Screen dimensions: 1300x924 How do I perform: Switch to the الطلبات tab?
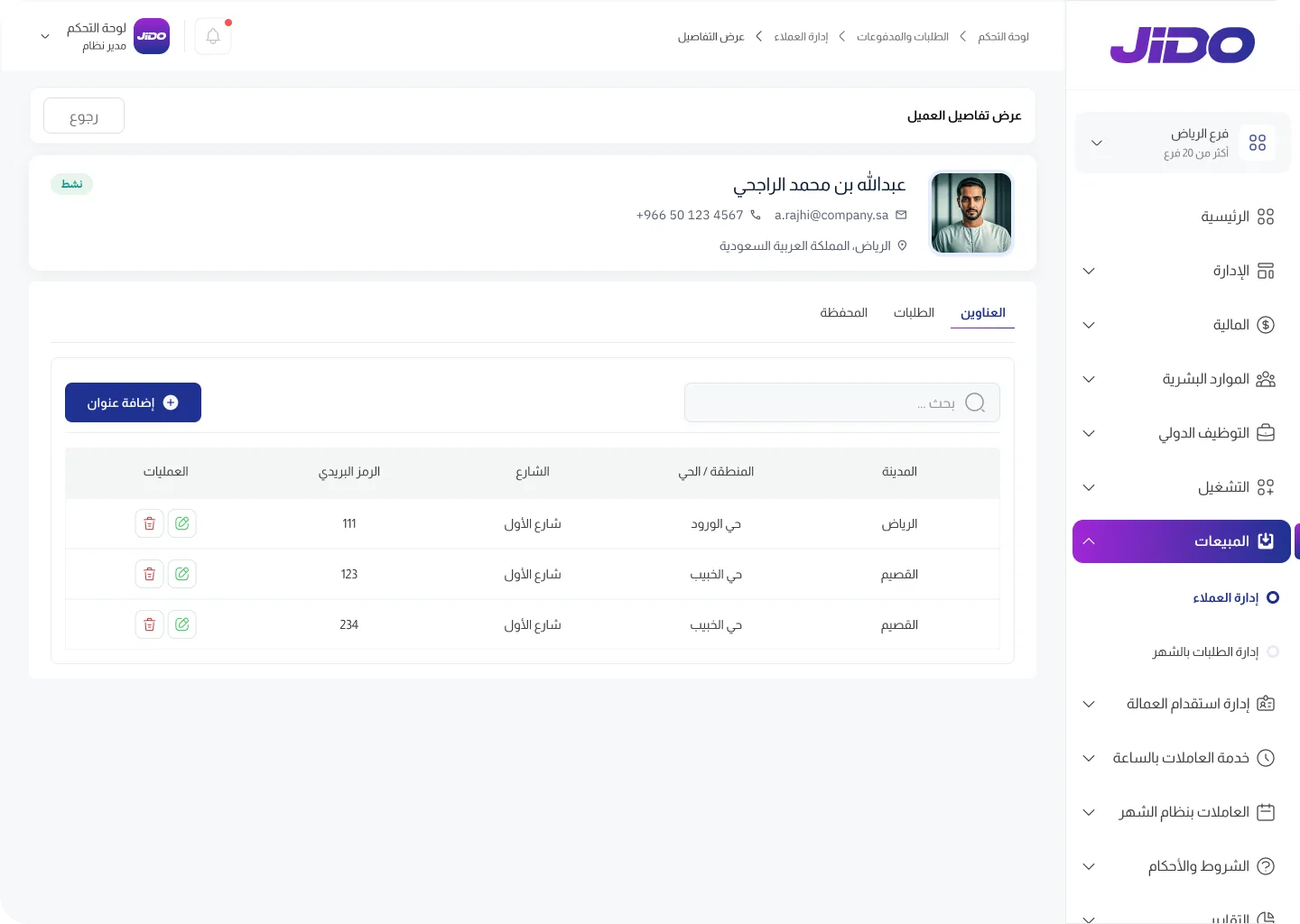pos(914,312)
